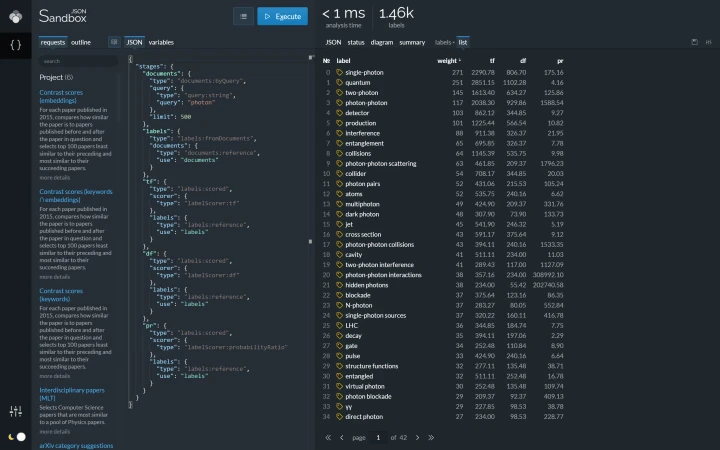Focus the requests search field
This screenshot has height=450, width=720.
pyautogui.click(x=78, y=61)
